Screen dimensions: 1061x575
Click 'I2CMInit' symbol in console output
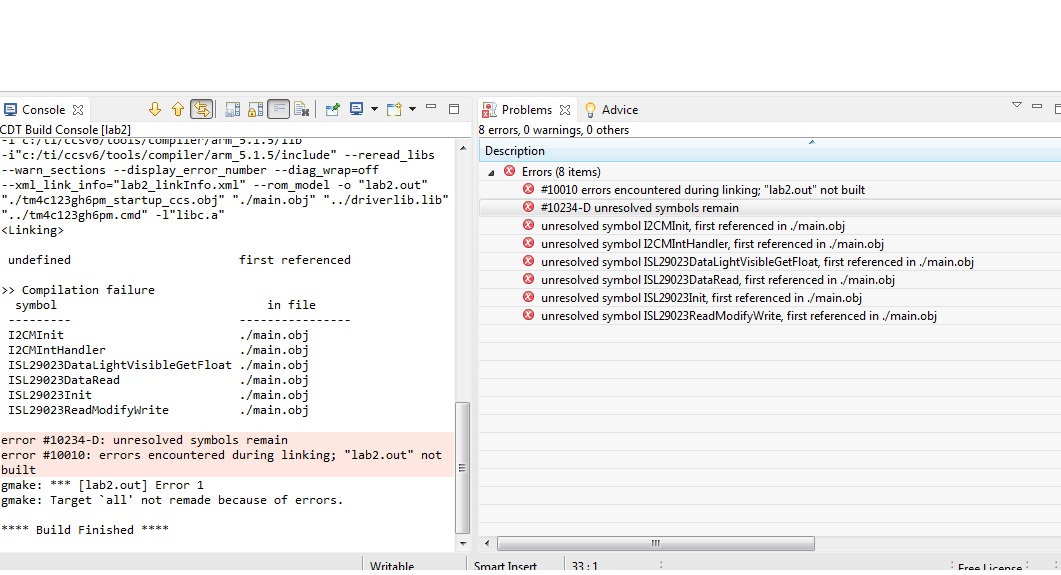click(36, 335)
